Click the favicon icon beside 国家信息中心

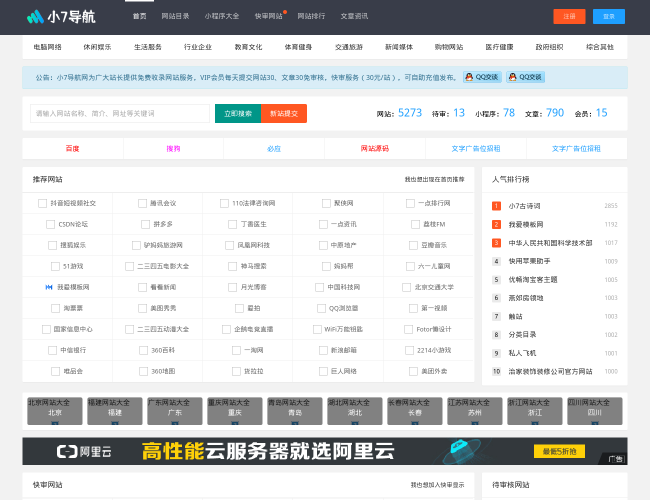point(46,329)
